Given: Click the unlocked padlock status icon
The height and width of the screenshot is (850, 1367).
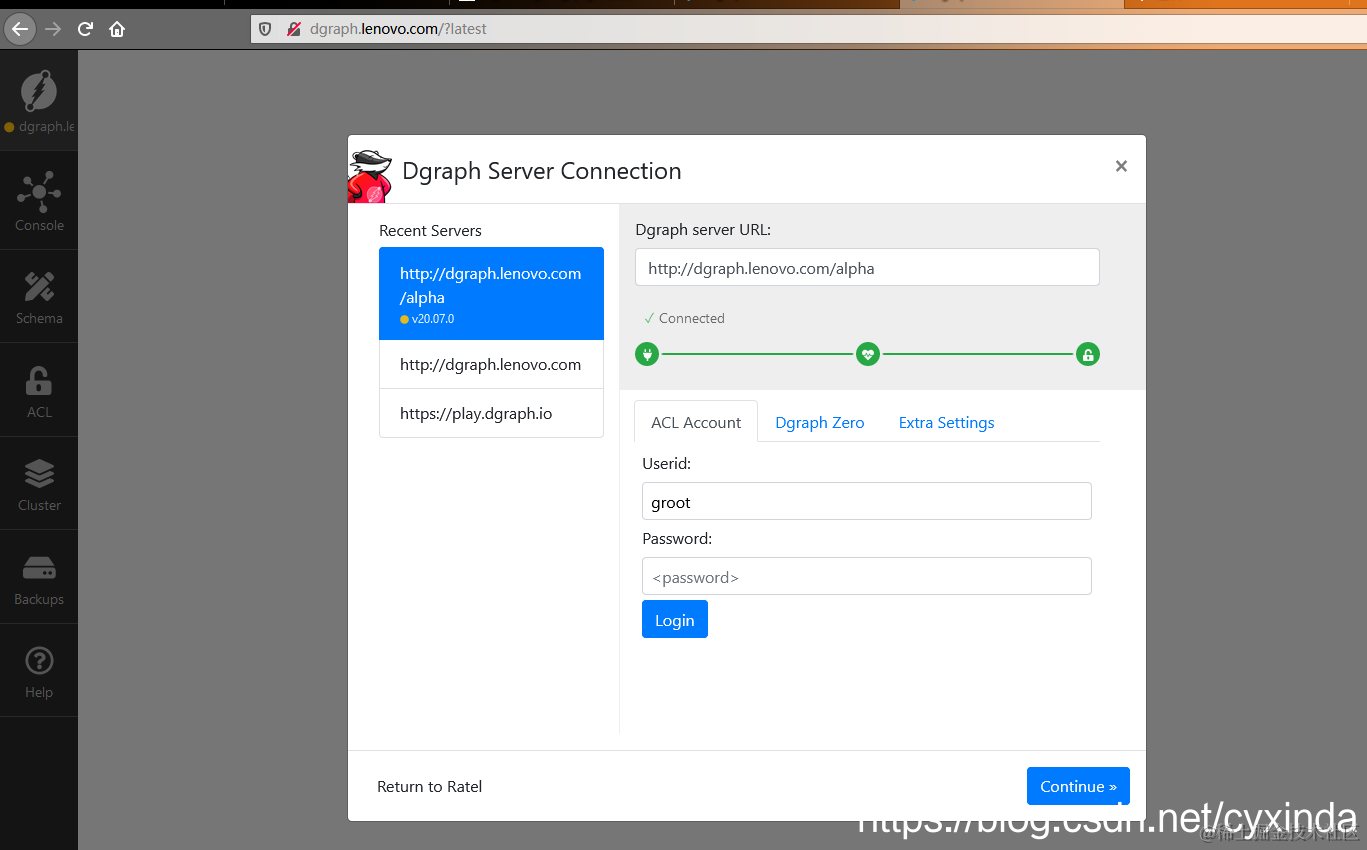Looking at the screenshot, I should tap(1088, 354).
